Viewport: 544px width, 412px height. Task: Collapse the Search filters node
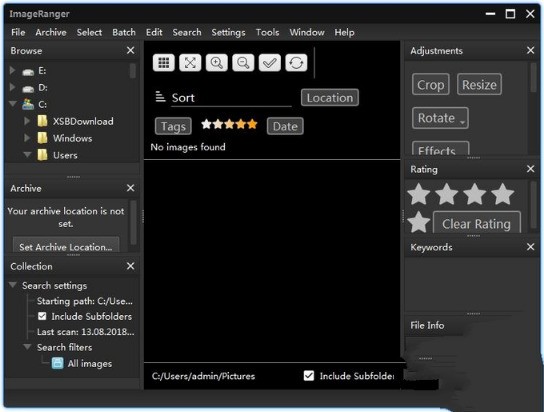27,347
